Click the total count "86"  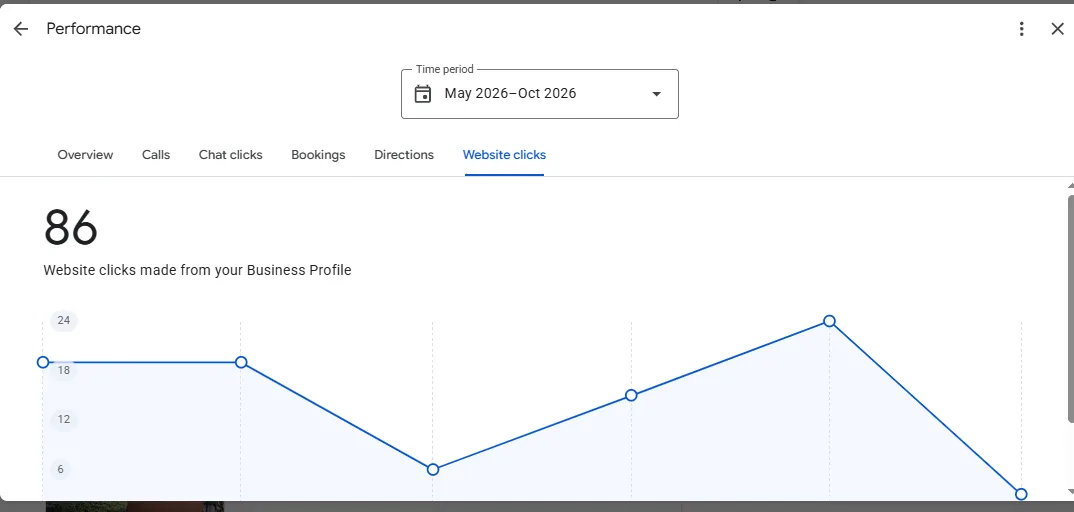tap(71, 228)
